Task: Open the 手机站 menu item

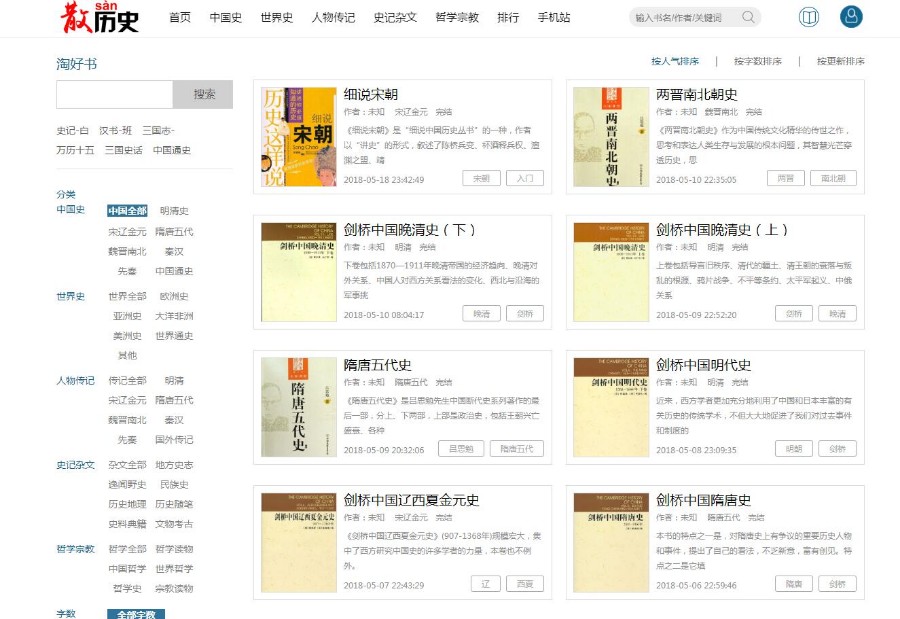Action: tap(553, 17)
